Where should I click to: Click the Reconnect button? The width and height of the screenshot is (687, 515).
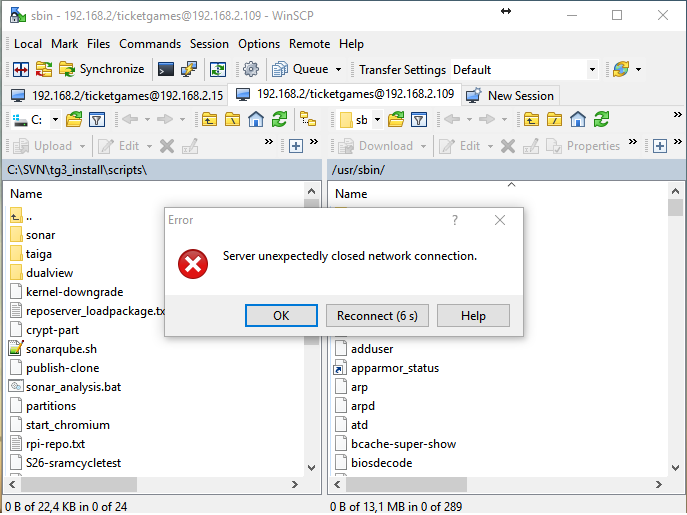[377, 315]
